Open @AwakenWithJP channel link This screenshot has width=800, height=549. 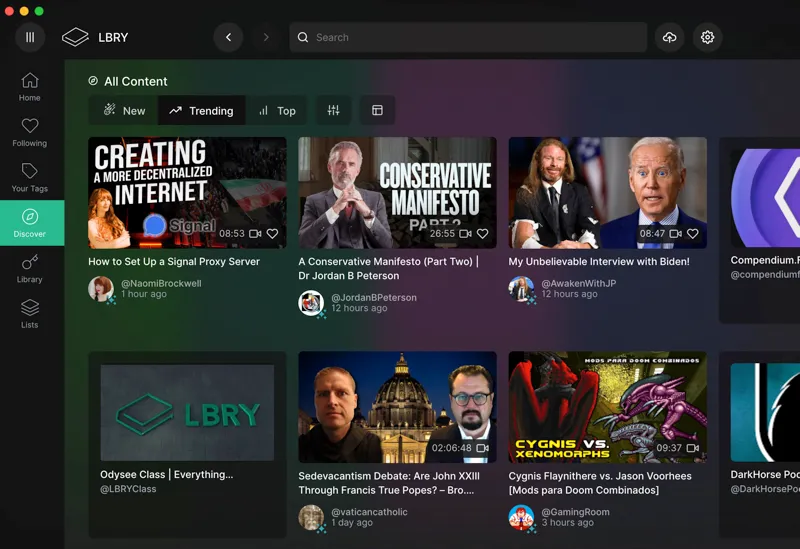tap(579, 283)
